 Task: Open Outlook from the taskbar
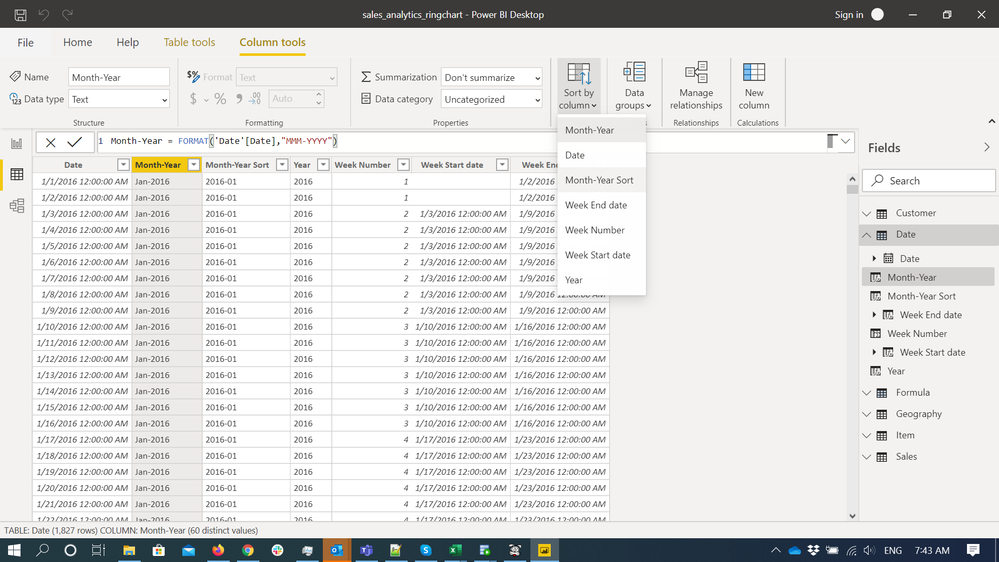[x=336, y=550]
